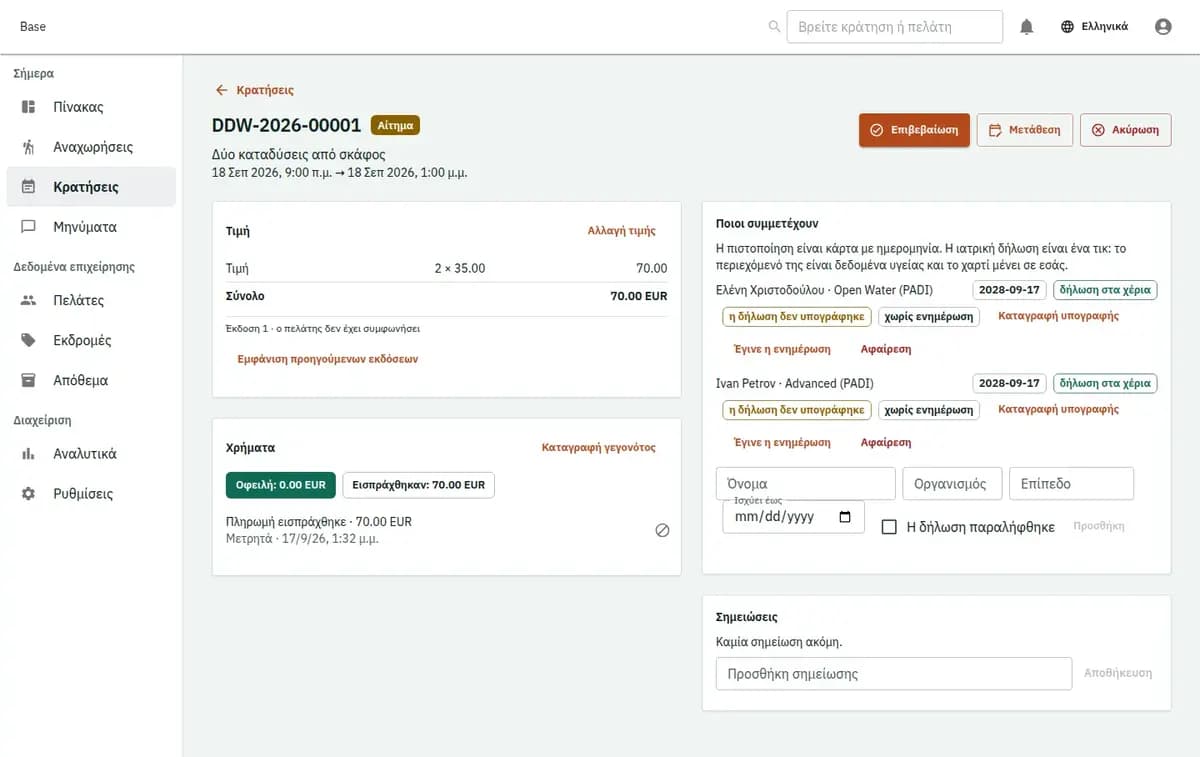Click the back arrow next to Κρατήσεις
Viewport: 1200px width, 757px height.
[x=222, y=90]
